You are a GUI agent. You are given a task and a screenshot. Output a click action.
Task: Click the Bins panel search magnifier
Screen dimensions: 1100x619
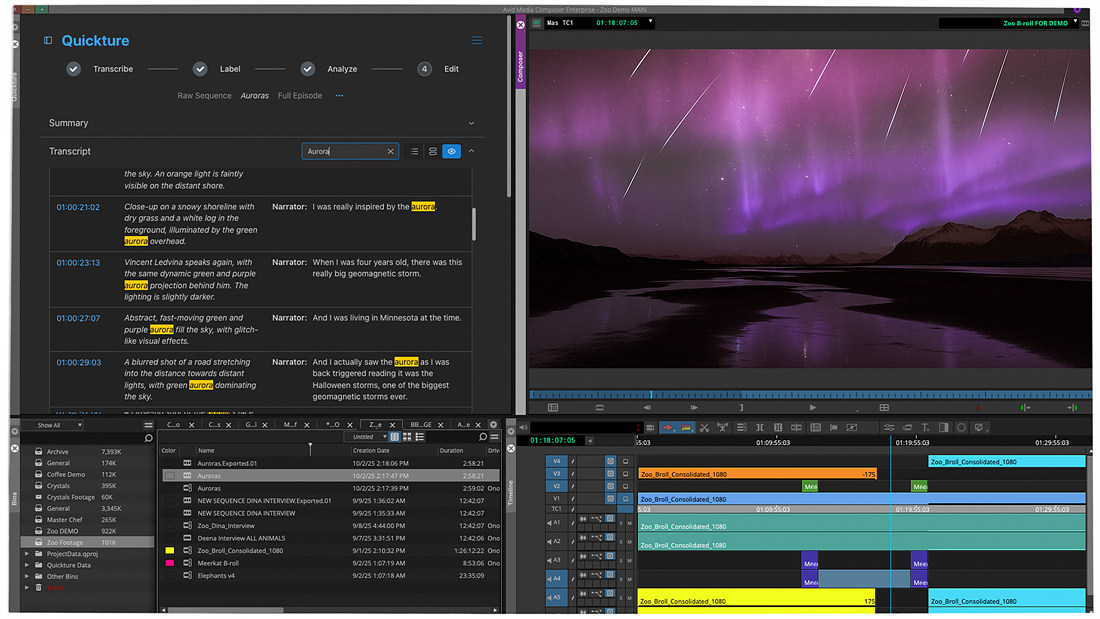pos(148,438)
